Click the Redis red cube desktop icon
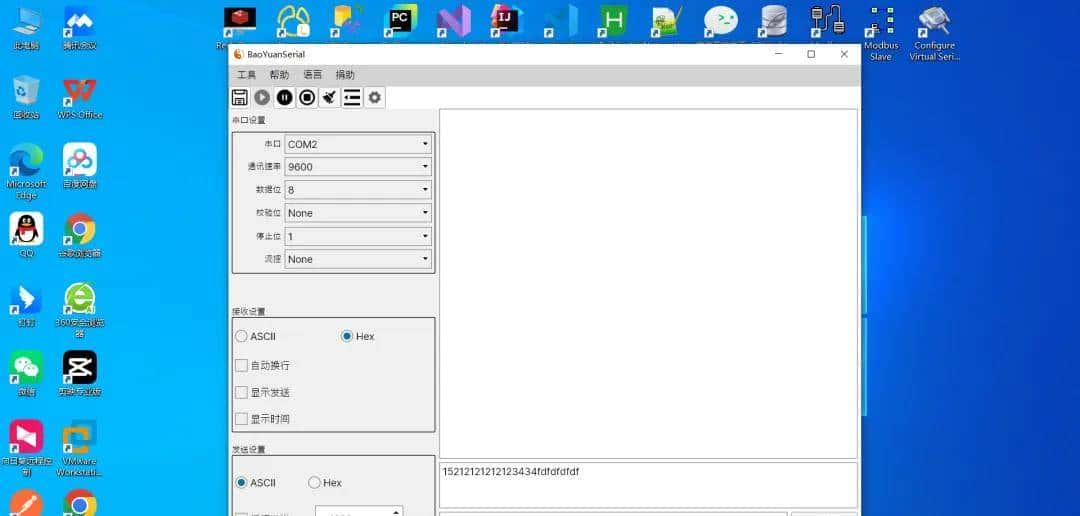This screenshot has width=1080, height=516. 240,21
